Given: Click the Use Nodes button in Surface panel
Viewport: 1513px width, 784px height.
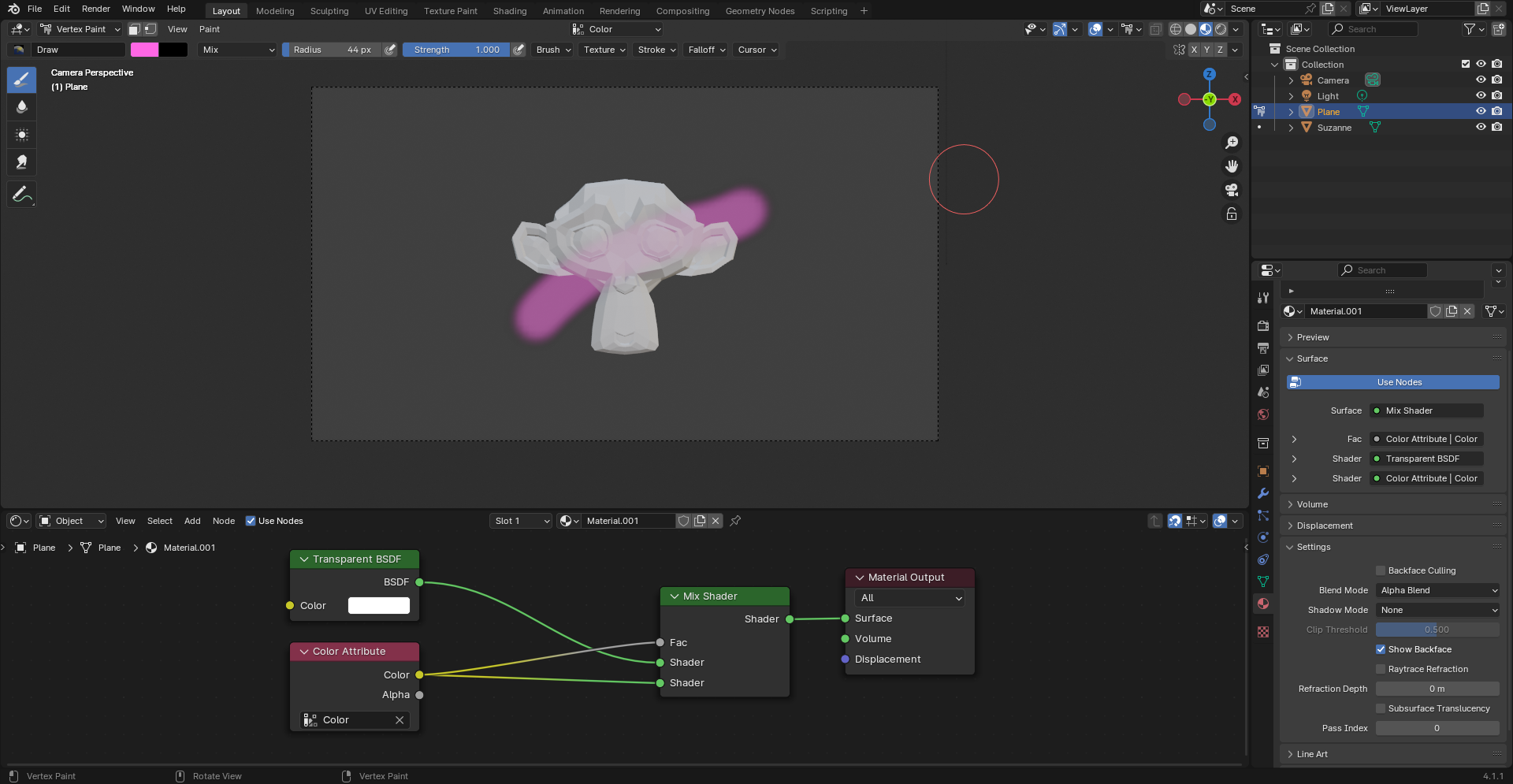Looking at the screenshot, I should (1392, 382).
